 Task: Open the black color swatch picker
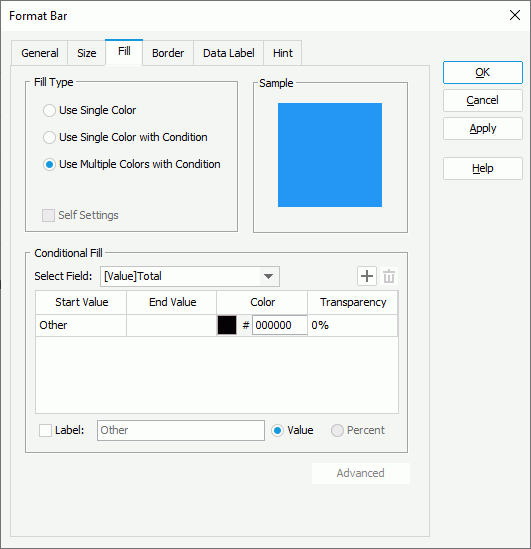pyautogui.click(x=227, y=325)
